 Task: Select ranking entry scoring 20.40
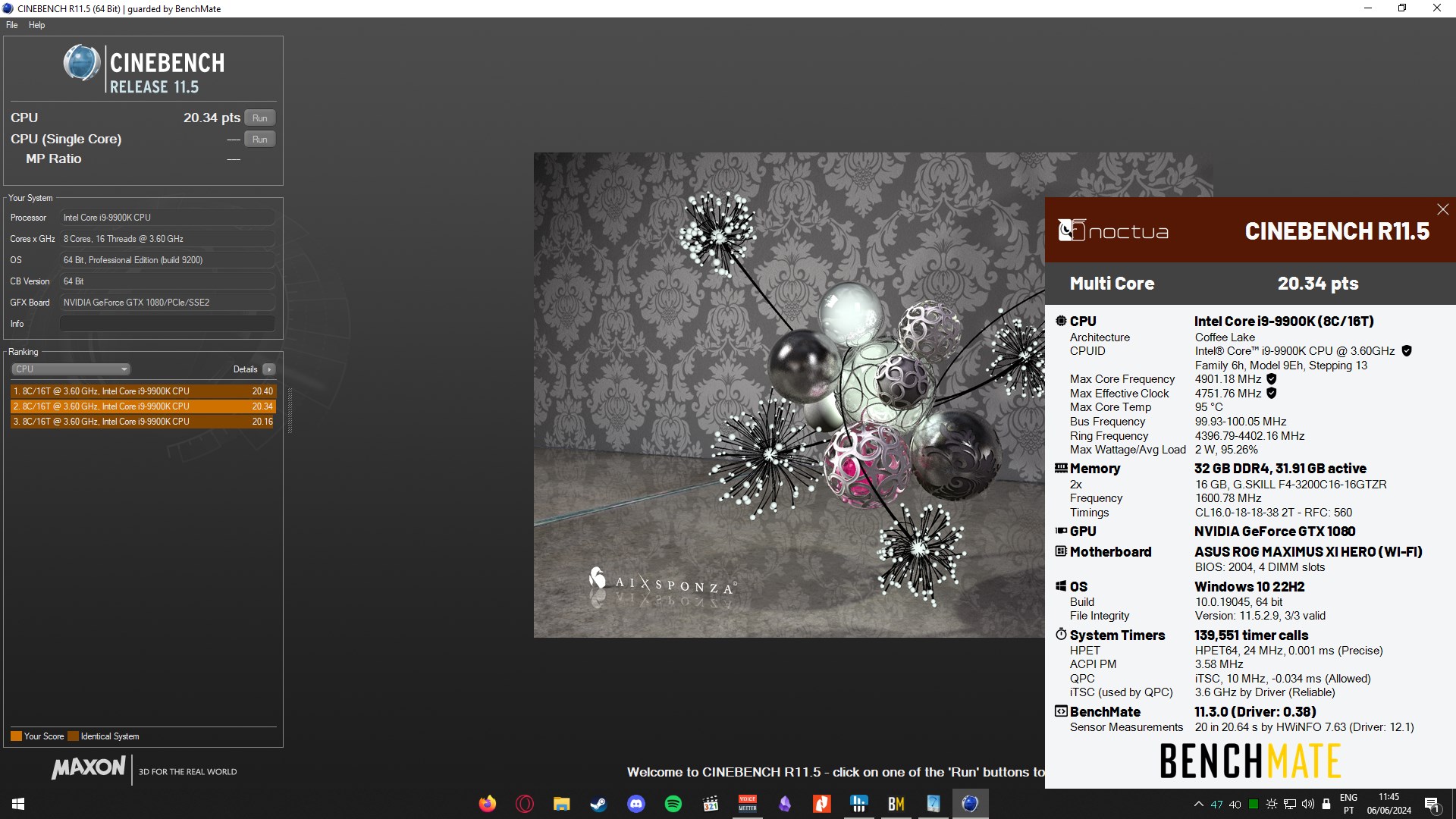tap(143, 391)
